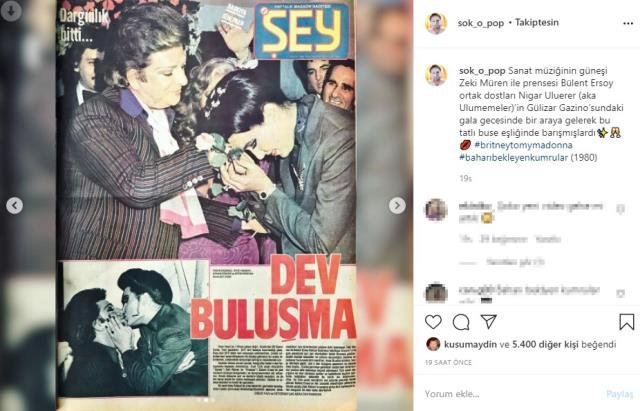This screenshot has width=640, height=411.
Task: Open hashtag #baharıbekleyenkumrular
Action: (513, 158)
